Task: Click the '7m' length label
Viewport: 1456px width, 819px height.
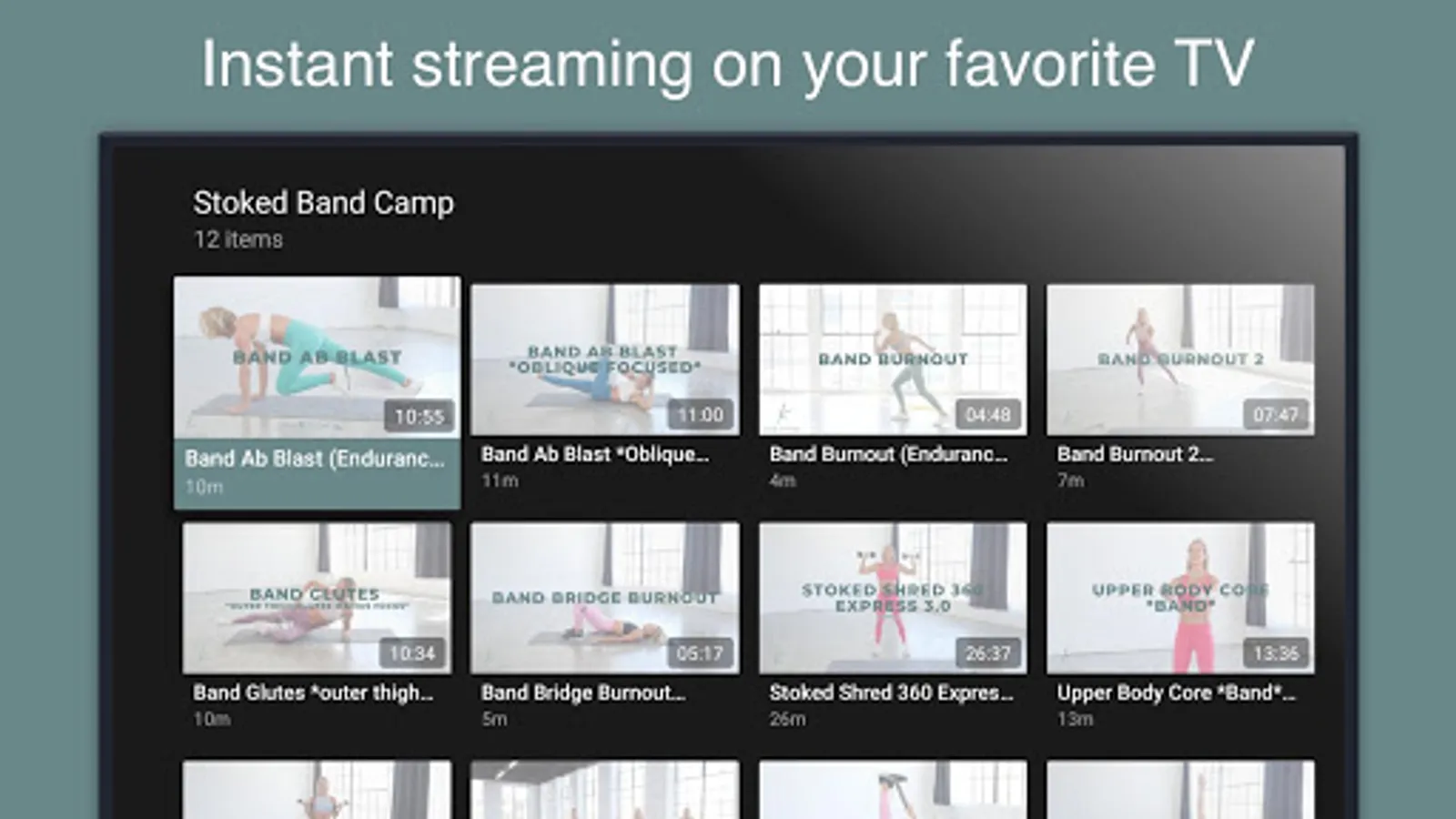Action: click(x=1070, y=480)
